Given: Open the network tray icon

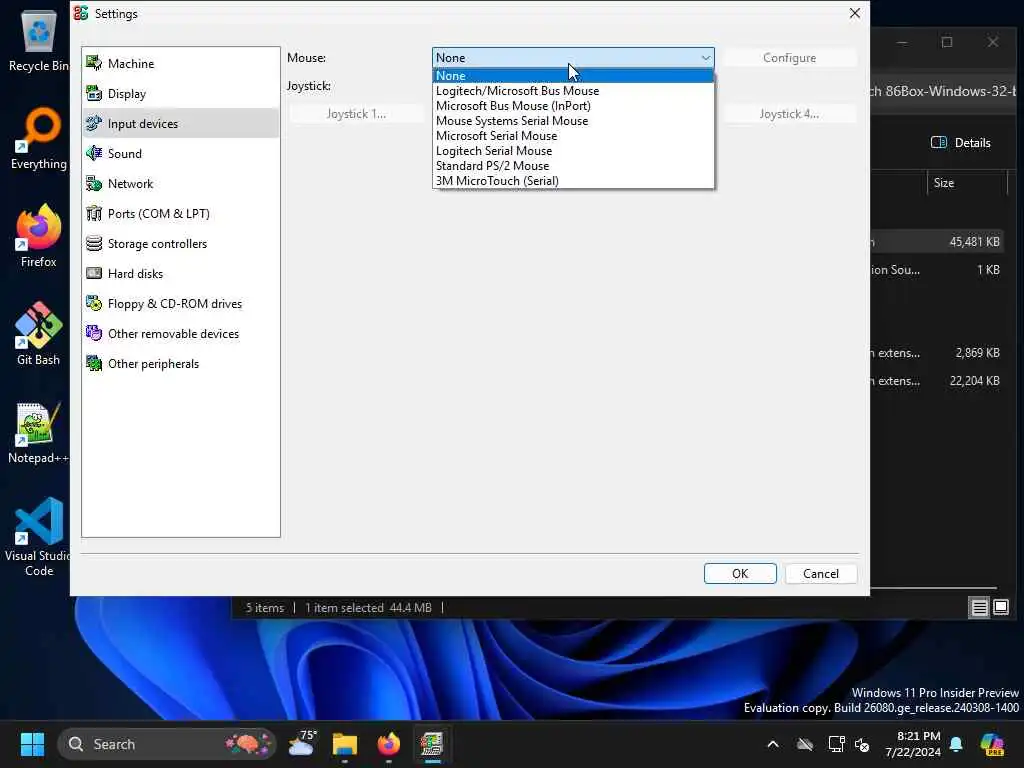Looking at the screenshot, I should coord(836,744).
